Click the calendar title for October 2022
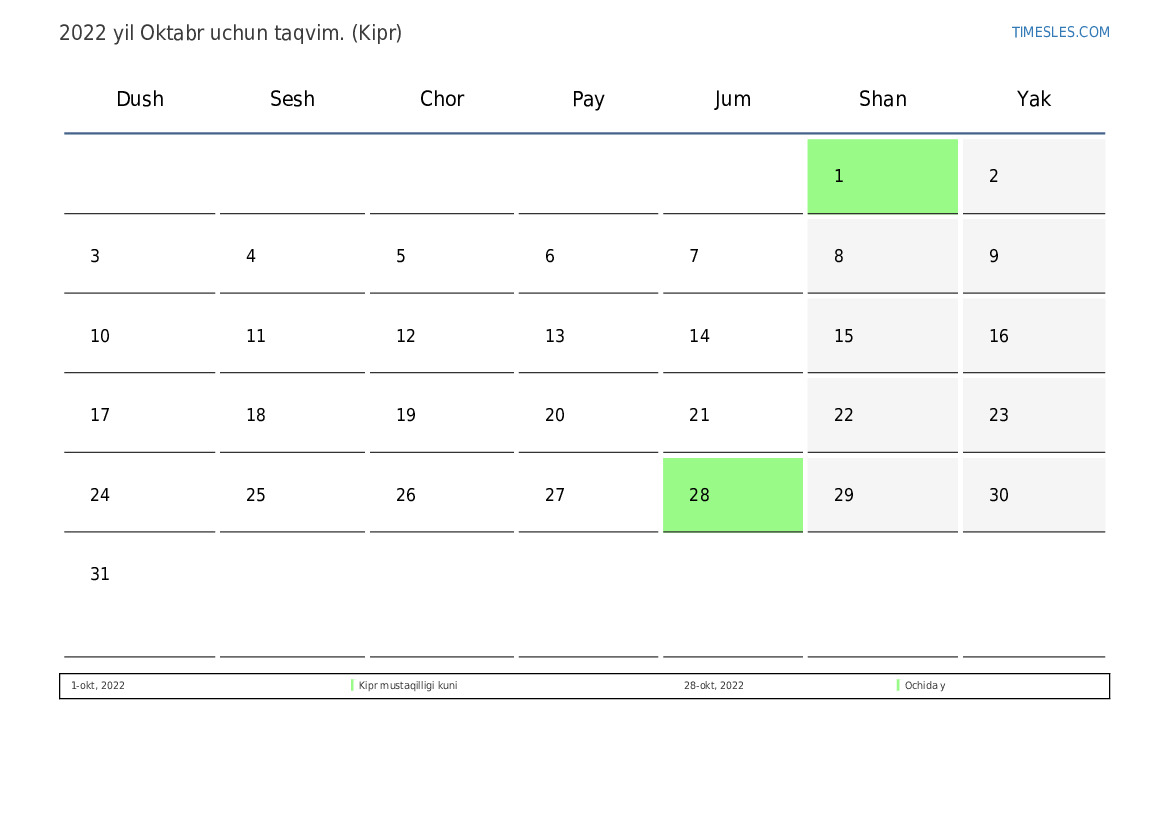 230,33
